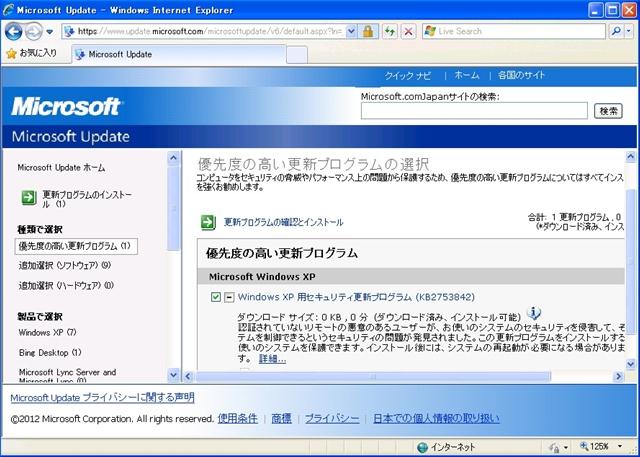Click sidebar scrollbar down arrow
The width and height of the screenshot is (640, 457).
(173, 374)
